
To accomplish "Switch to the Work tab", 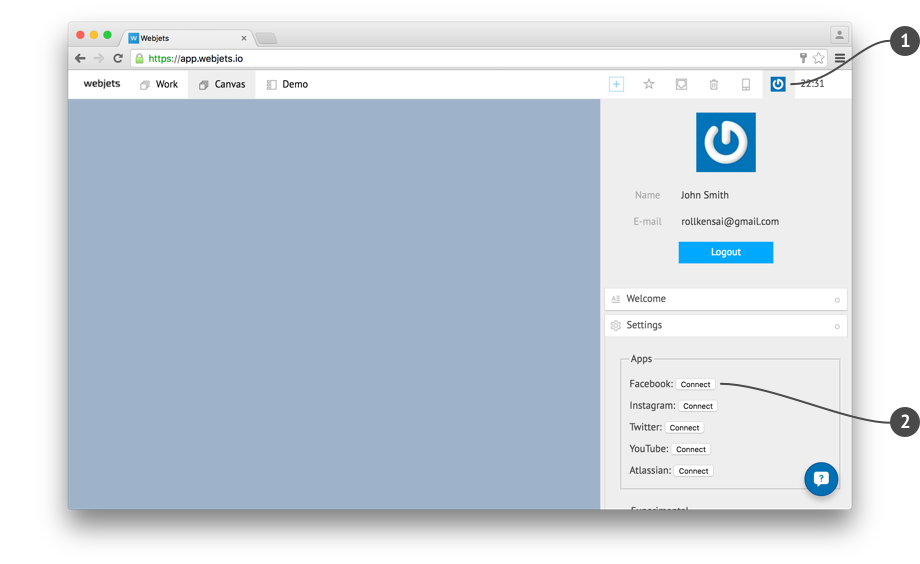I will coord(159,85).
